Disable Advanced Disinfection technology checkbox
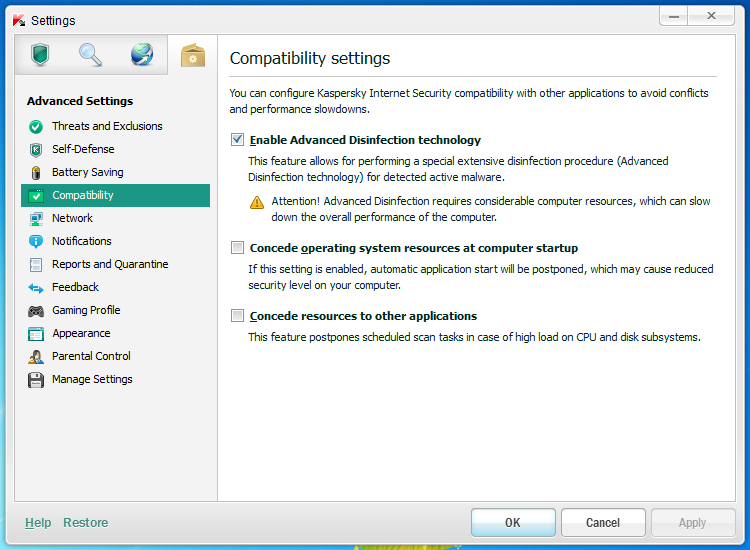Image resolution: width=750 pixels, height=550 pixels. 238,140
